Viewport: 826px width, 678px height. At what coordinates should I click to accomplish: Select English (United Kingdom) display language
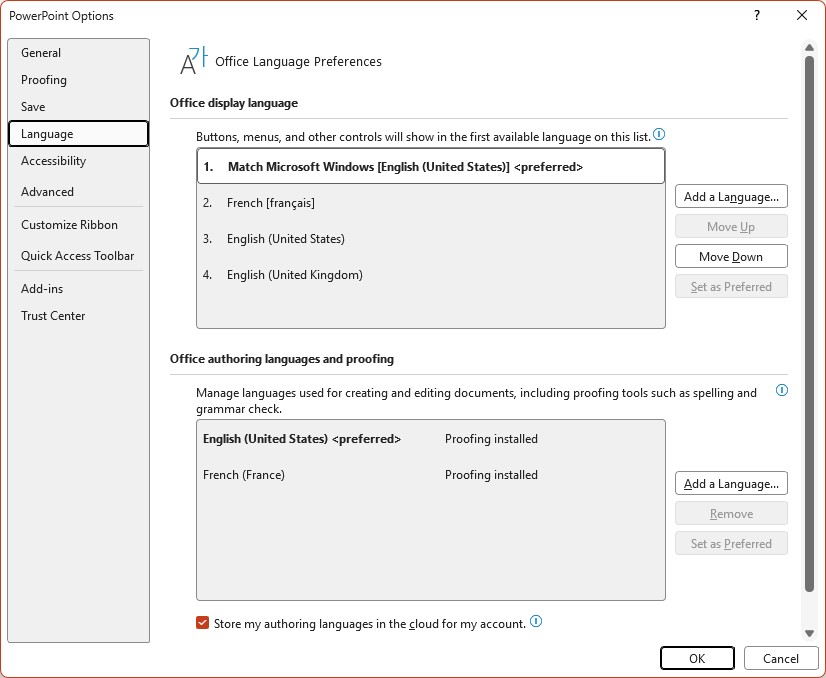pos(430,275)
